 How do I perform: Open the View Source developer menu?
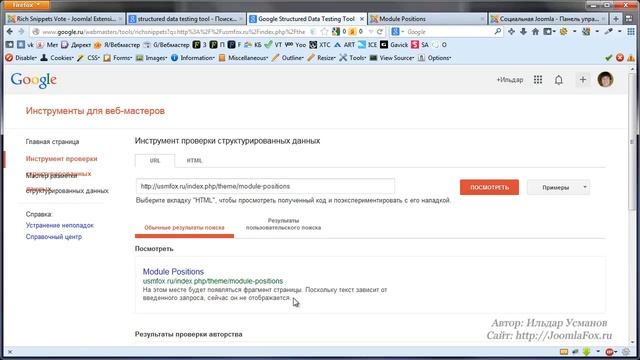pos(391,58)
